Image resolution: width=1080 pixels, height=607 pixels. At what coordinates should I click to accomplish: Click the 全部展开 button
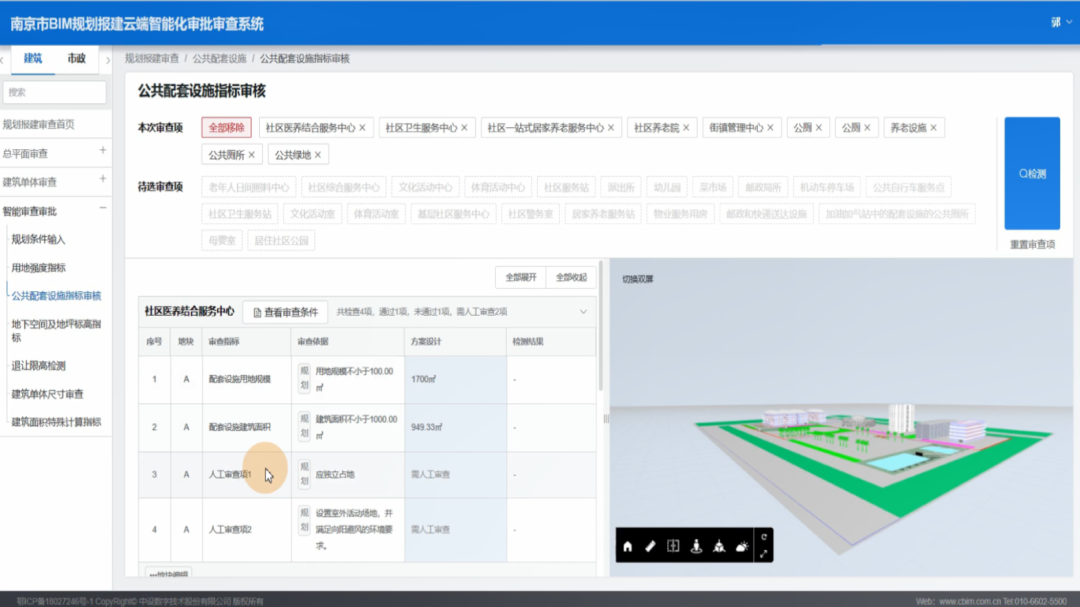click(x=521, y=278)
